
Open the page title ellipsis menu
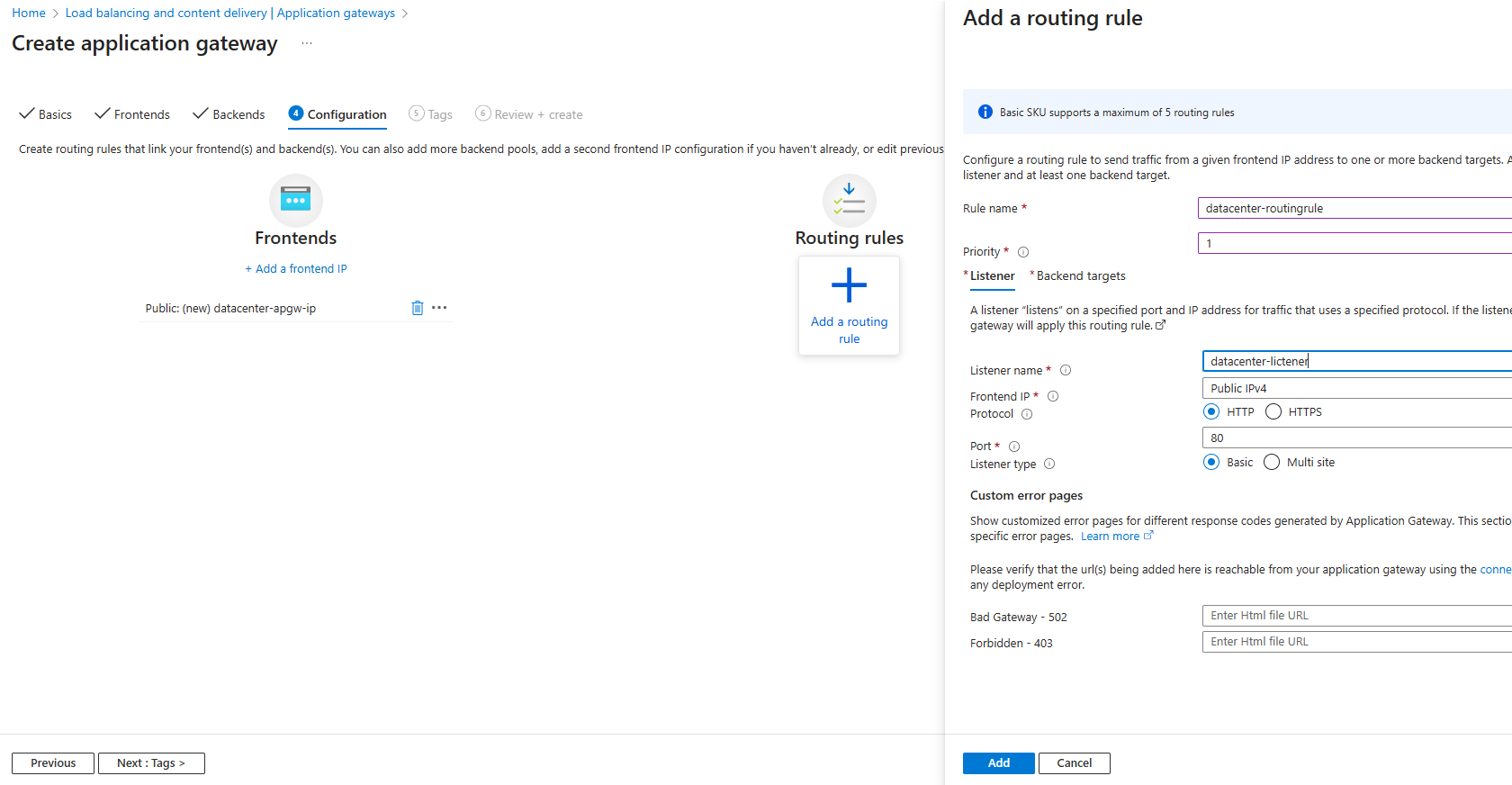tap(307, 43)
